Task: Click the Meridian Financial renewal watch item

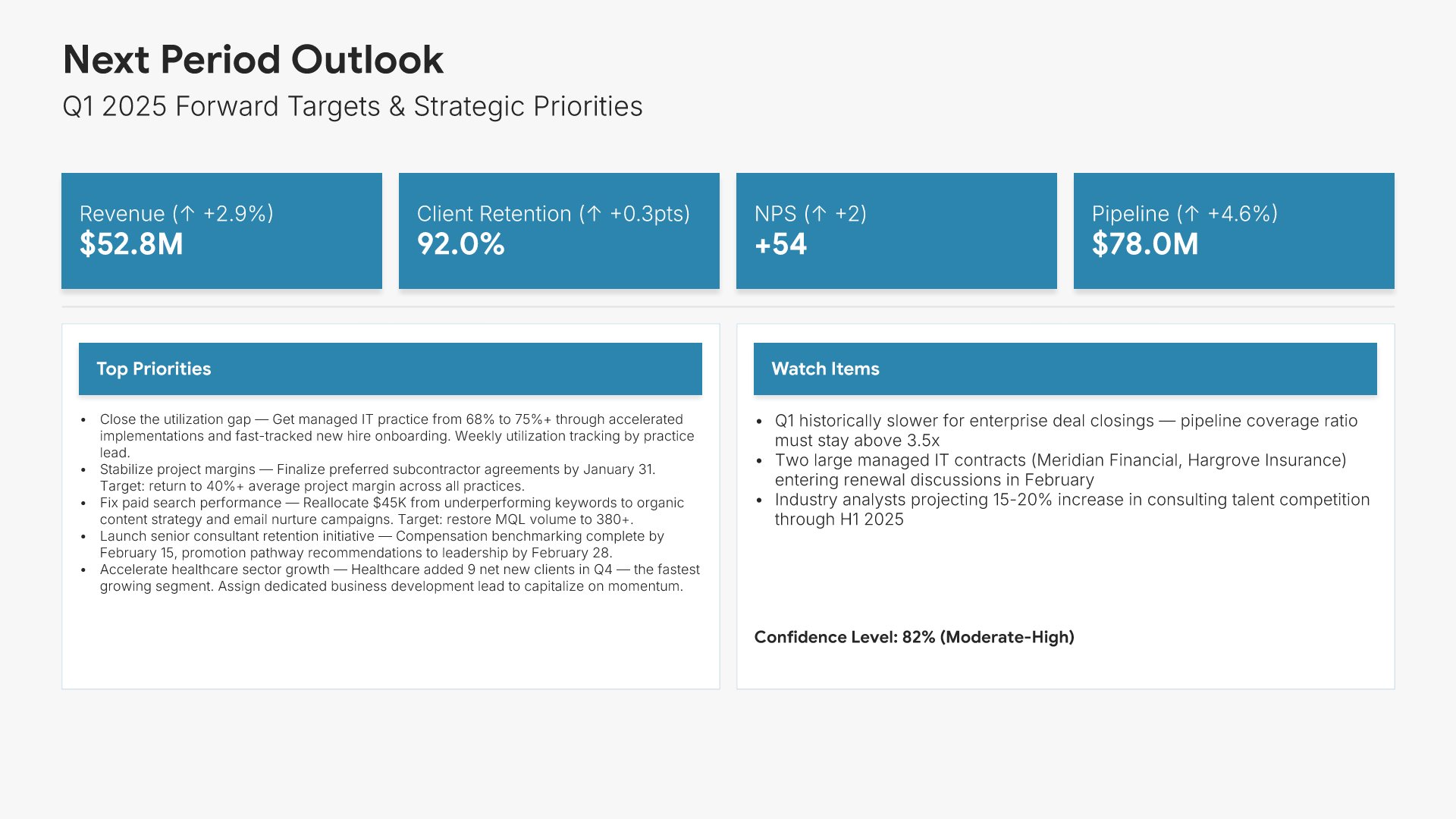Action: point(1060,470)
